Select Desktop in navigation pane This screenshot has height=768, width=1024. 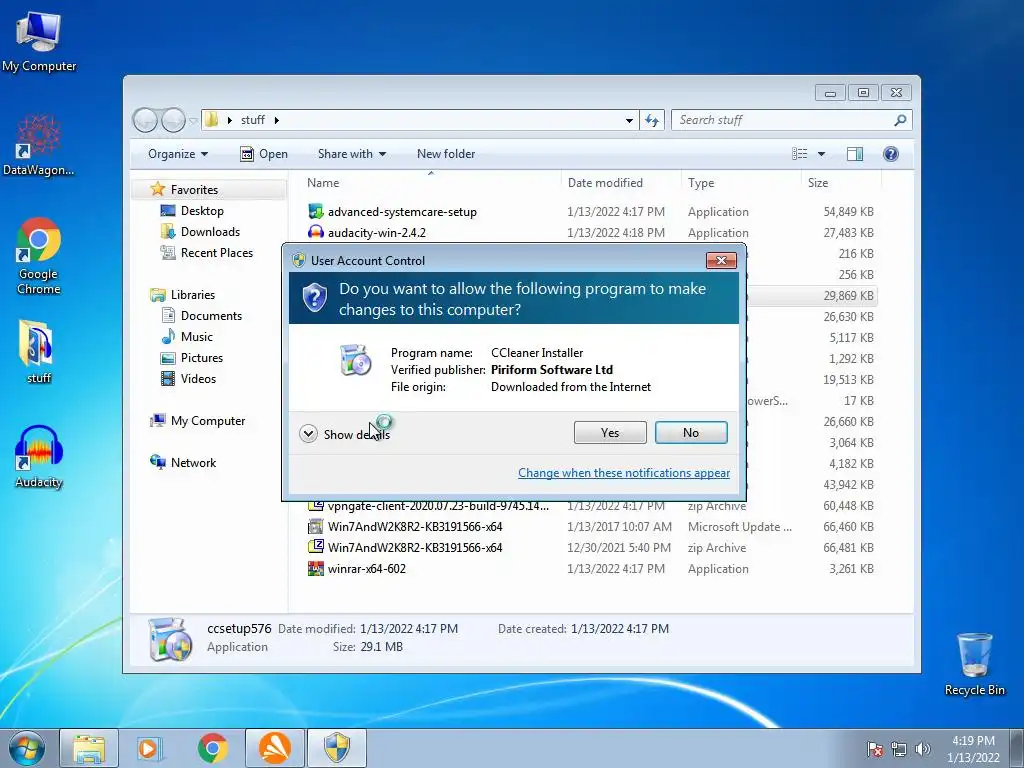click(x=202, y=211)
